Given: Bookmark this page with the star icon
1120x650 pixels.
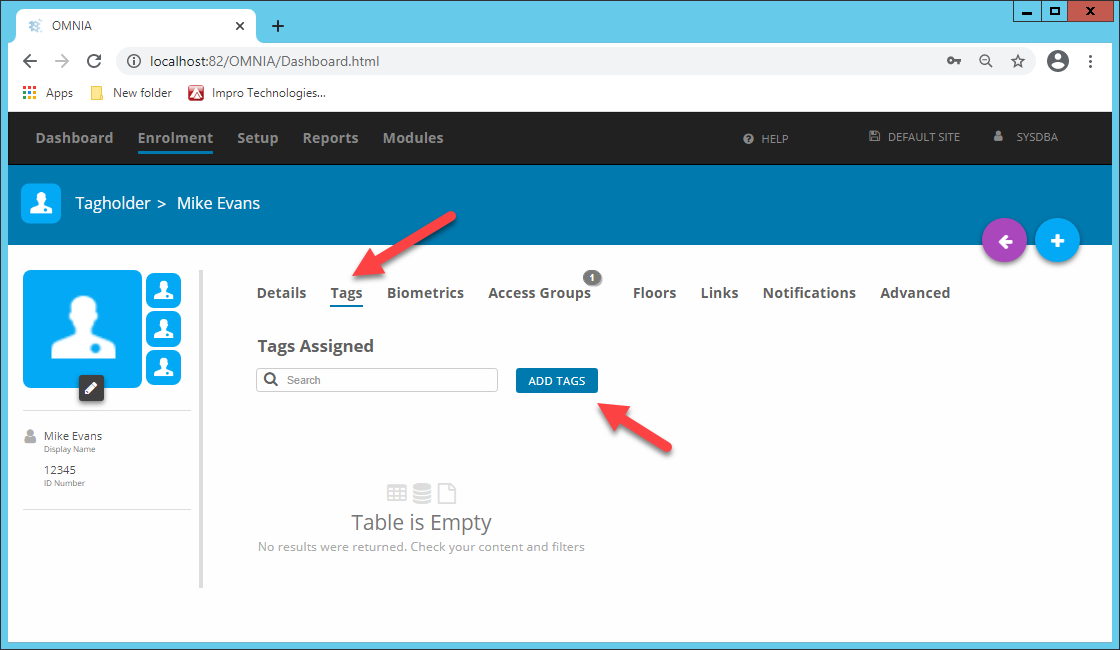Looking at the screenshot, I should pyautogui.click(x=1018, y=61).
